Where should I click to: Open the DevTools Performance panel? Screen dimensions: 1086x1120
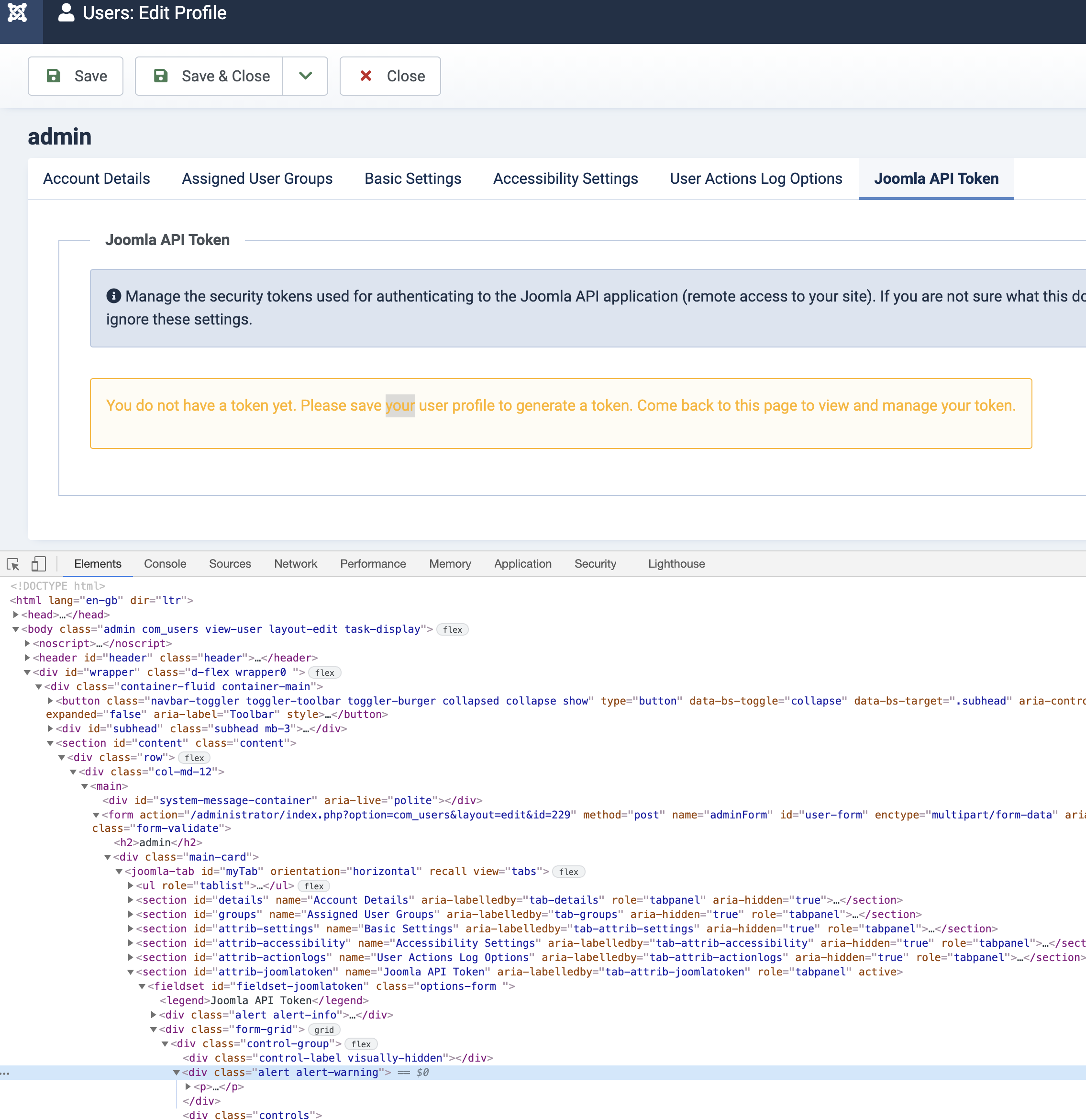[x=373, y=564]
